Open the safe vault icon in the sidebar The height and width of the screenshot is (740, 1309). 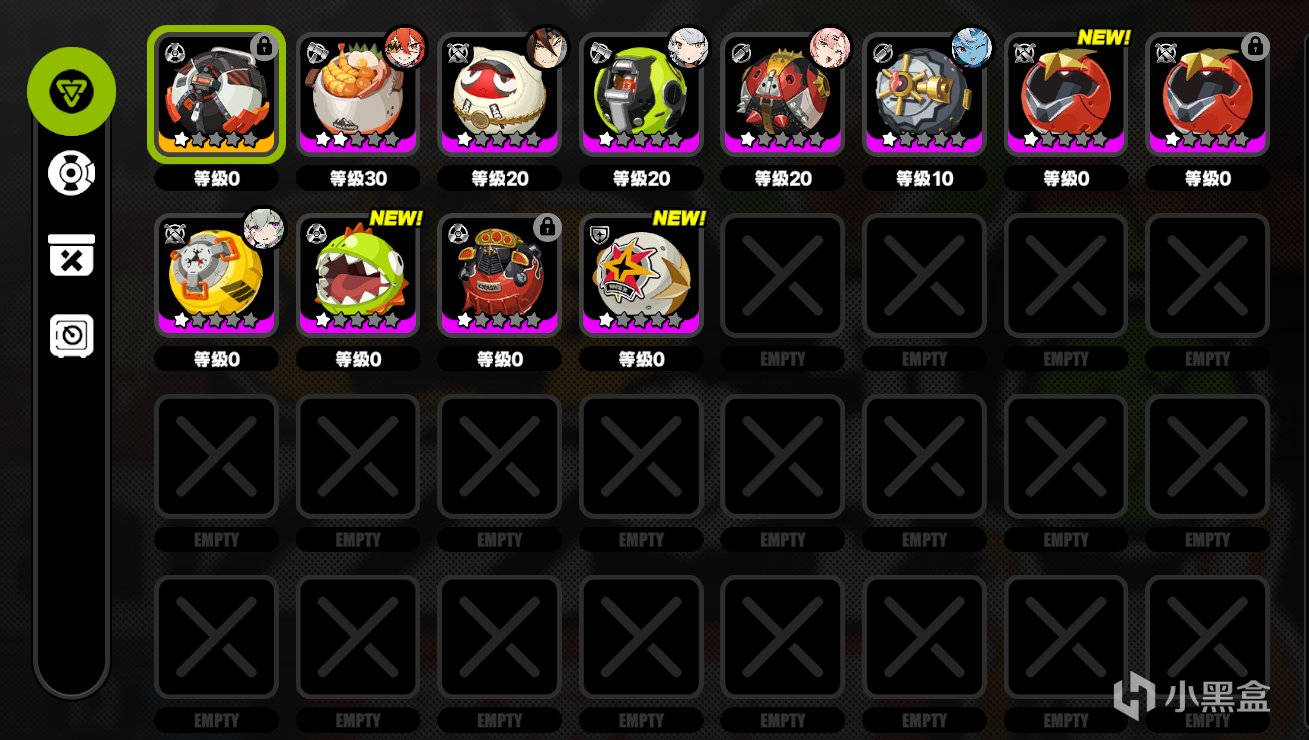[72, 336]
